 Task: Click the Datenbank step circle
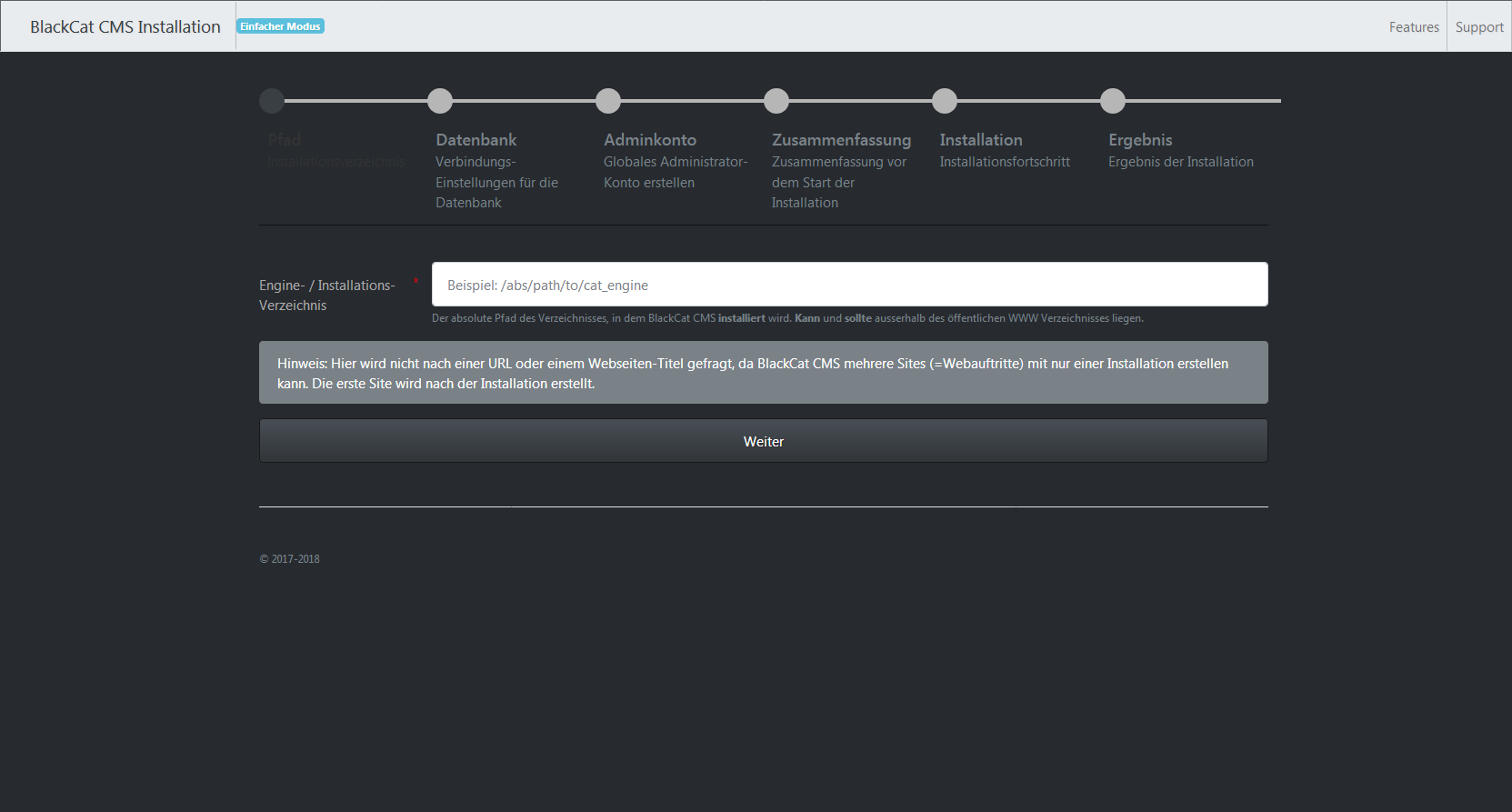click(440, 101)
